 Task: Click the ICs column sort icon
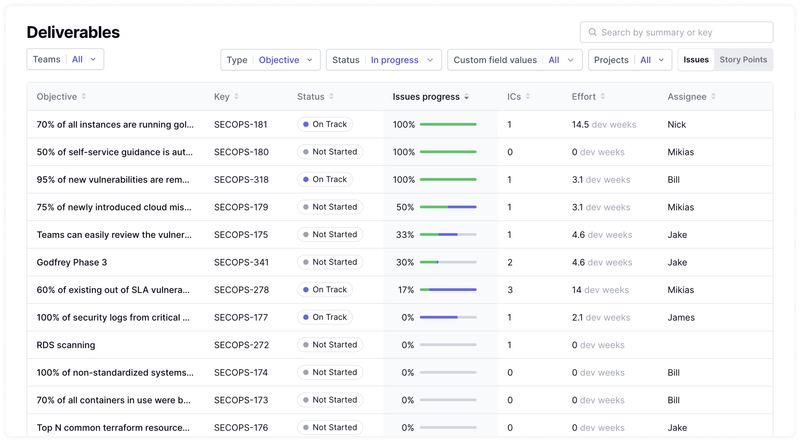(529, 97)
